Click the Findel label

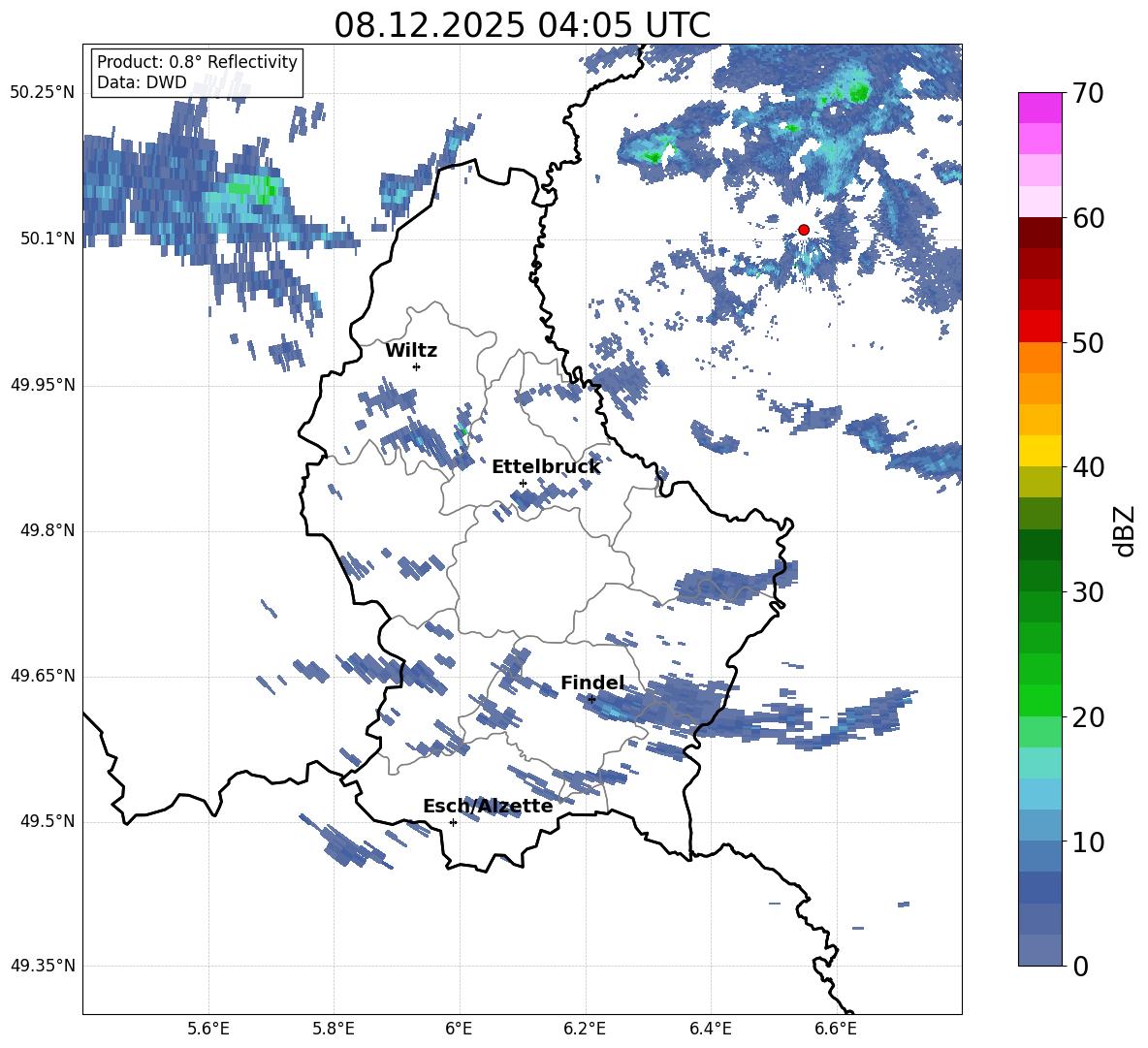point(592,683)
